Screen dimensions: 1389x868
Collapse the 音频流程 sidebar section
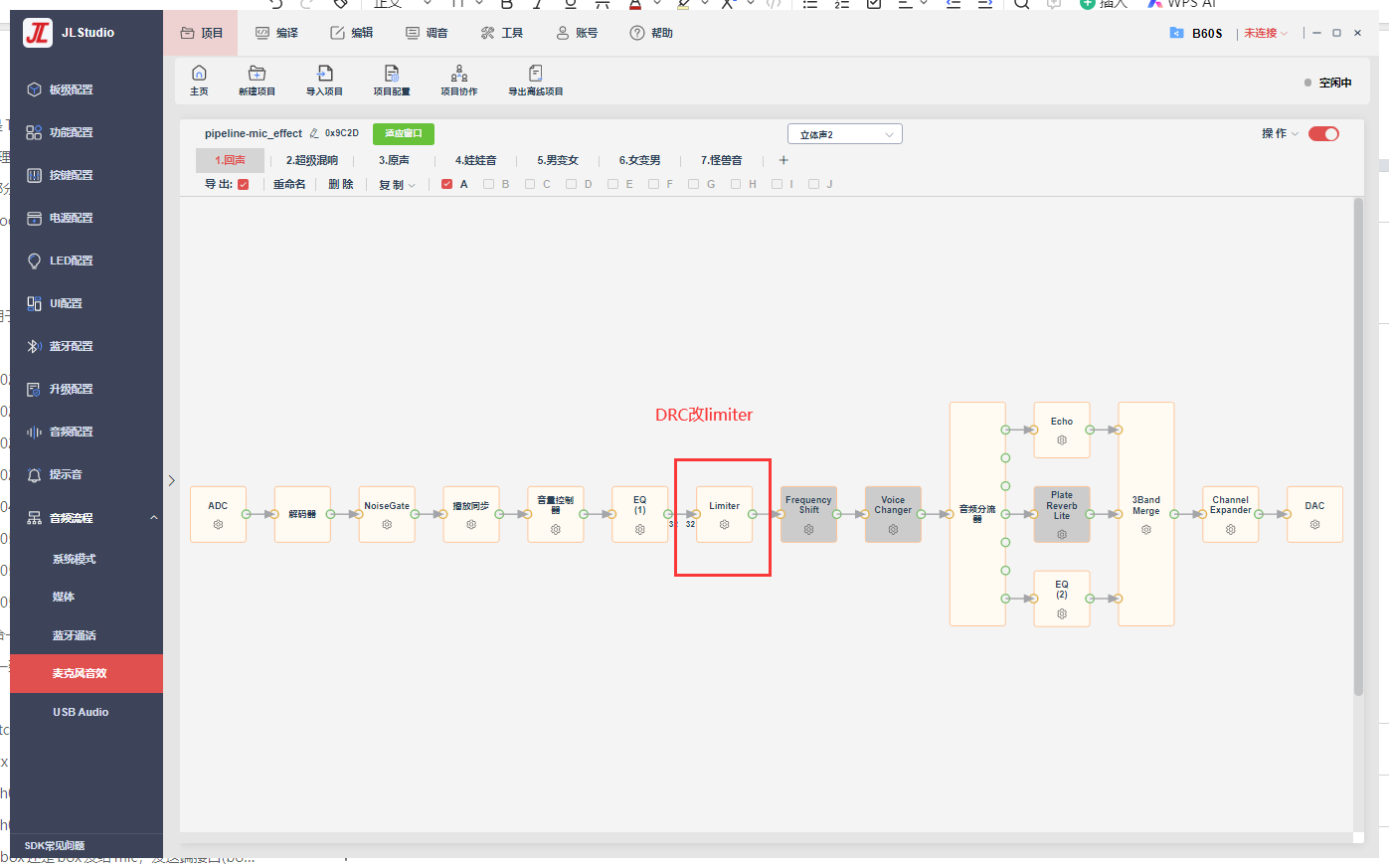pyautogui.click(x=154, y=518)
